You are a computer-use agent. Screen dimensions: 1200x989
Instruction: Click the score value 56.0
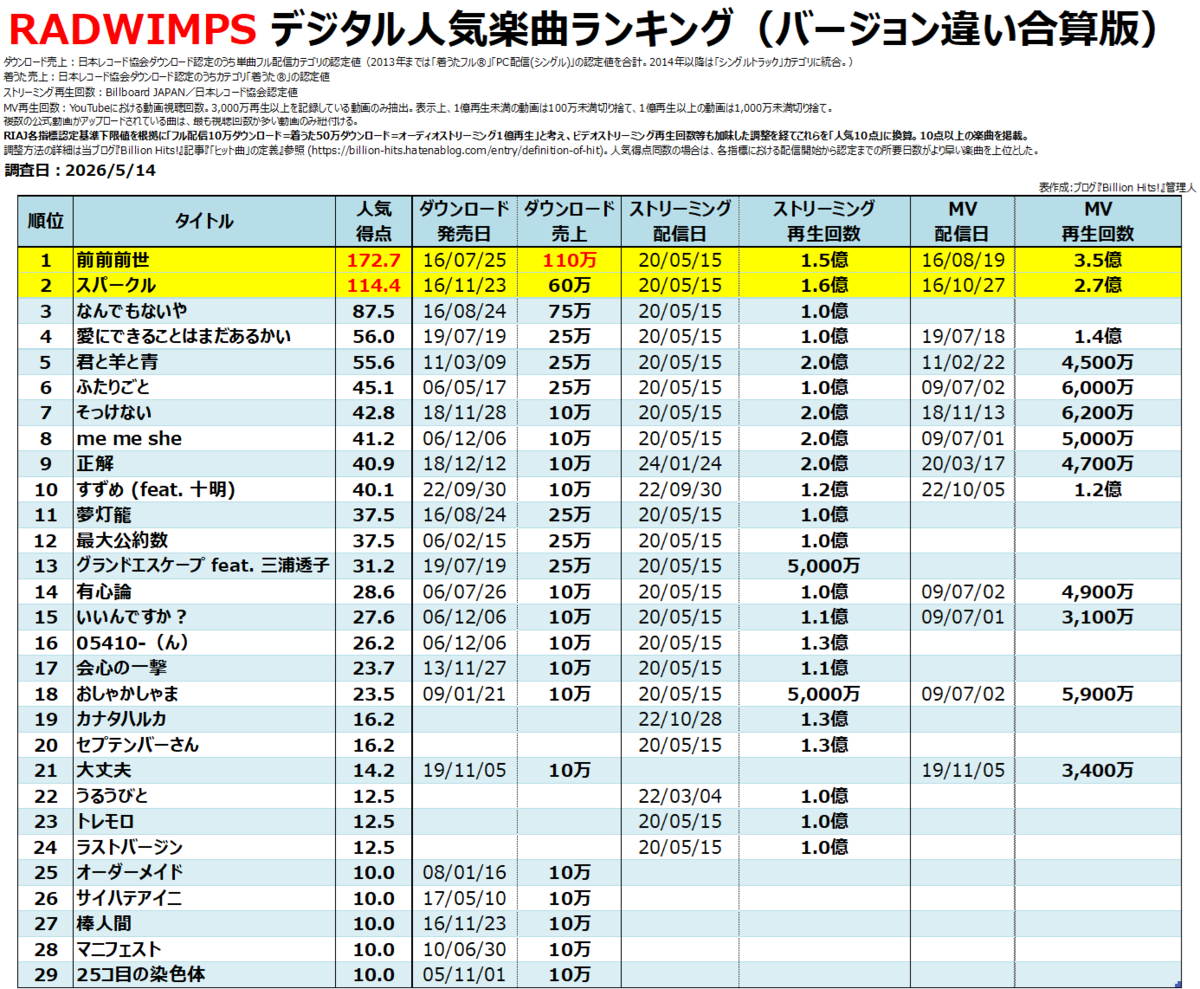click(376, 336)
